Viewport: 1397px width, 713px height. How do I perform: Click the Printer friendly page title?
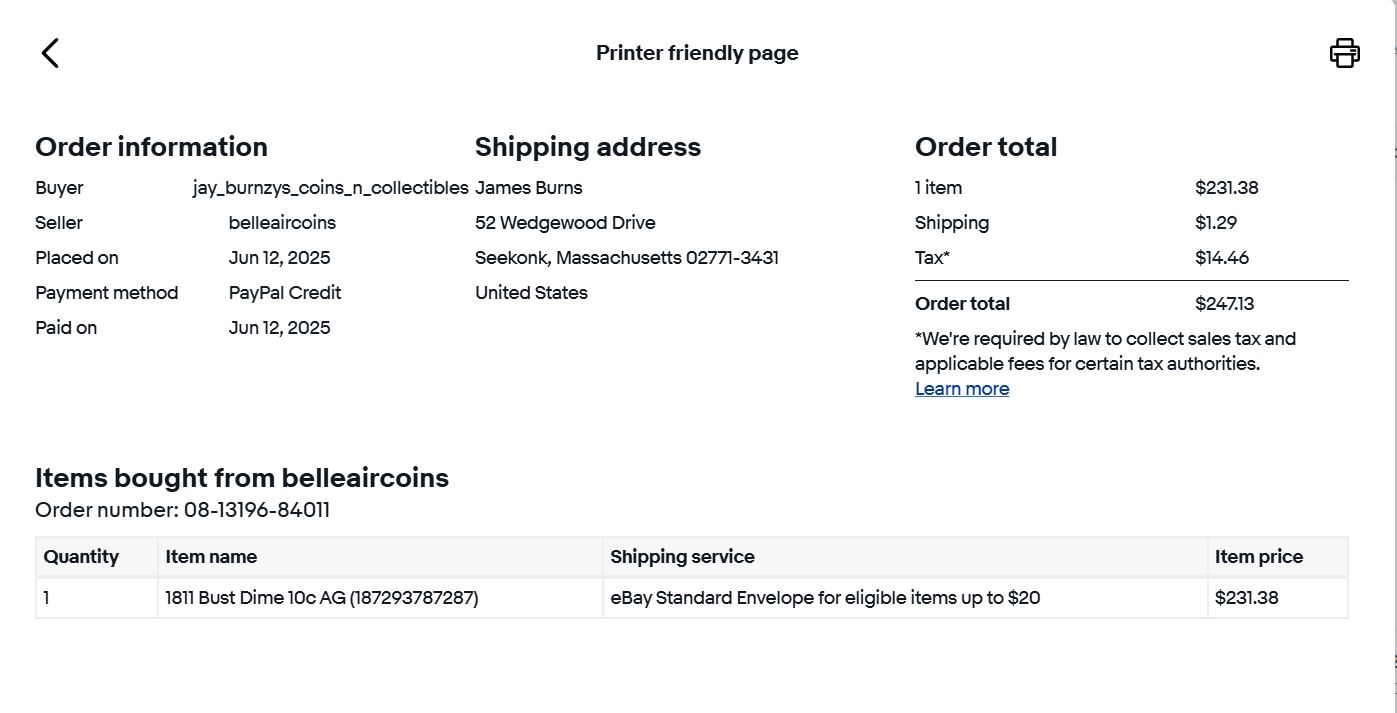(x=697, y=53)
